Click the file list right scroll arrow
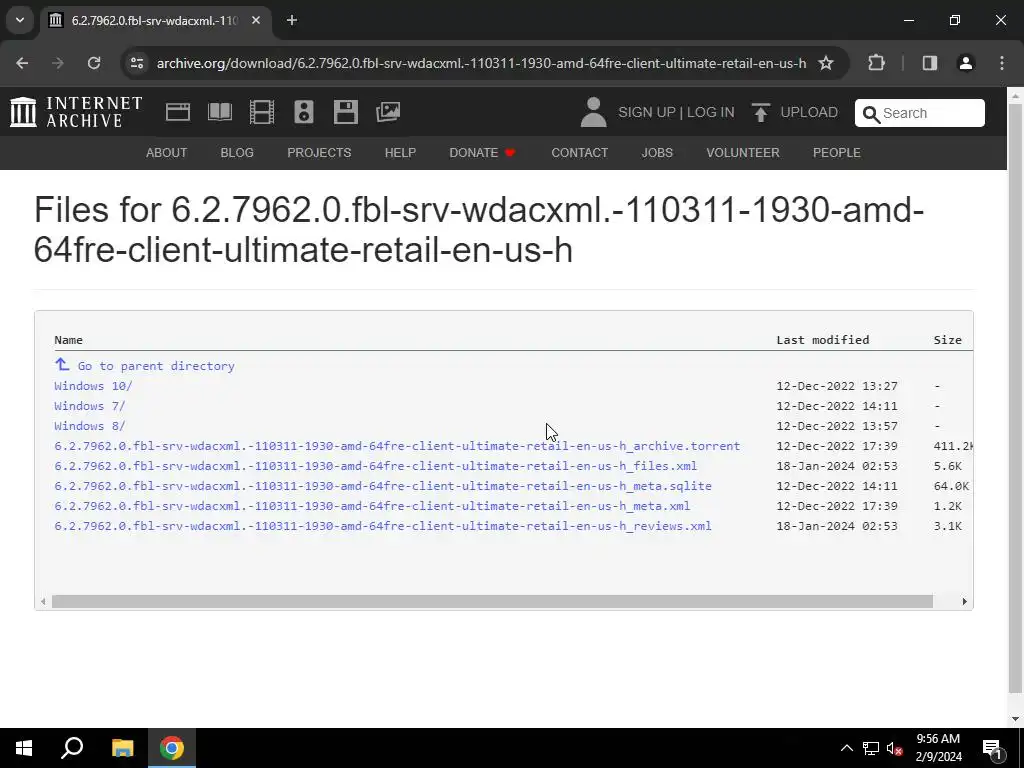 coord(965,601)
